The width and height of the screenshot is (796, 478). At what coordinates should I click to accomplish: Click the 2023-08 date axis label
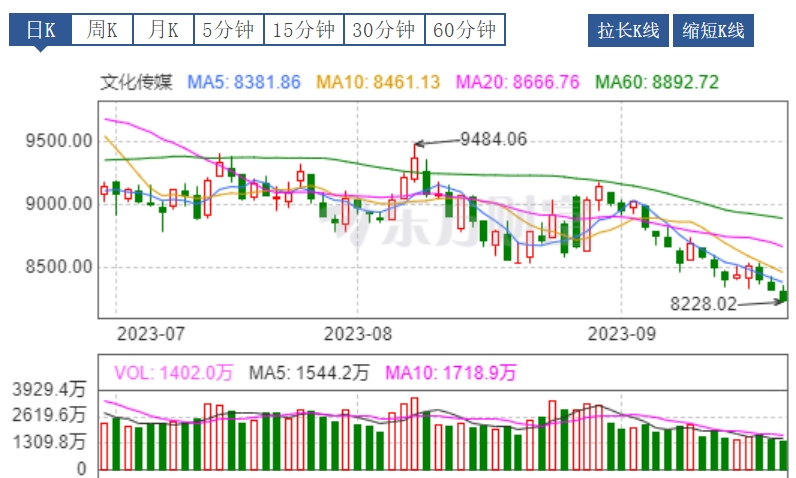click(x=361, y=332)
